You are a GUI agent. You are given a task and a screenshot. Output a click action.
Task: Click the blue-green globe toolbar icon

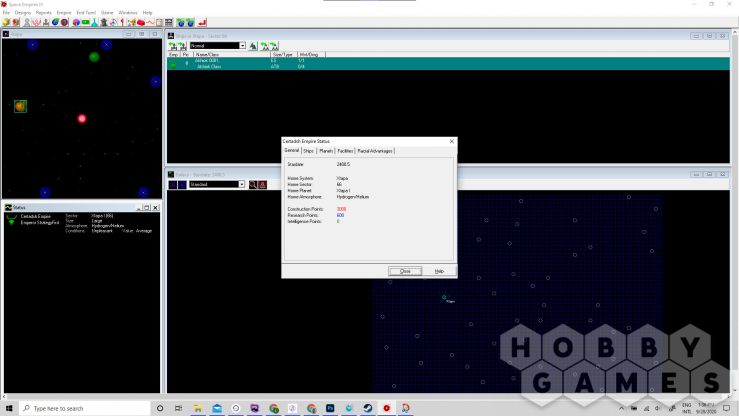pos(55,22)
